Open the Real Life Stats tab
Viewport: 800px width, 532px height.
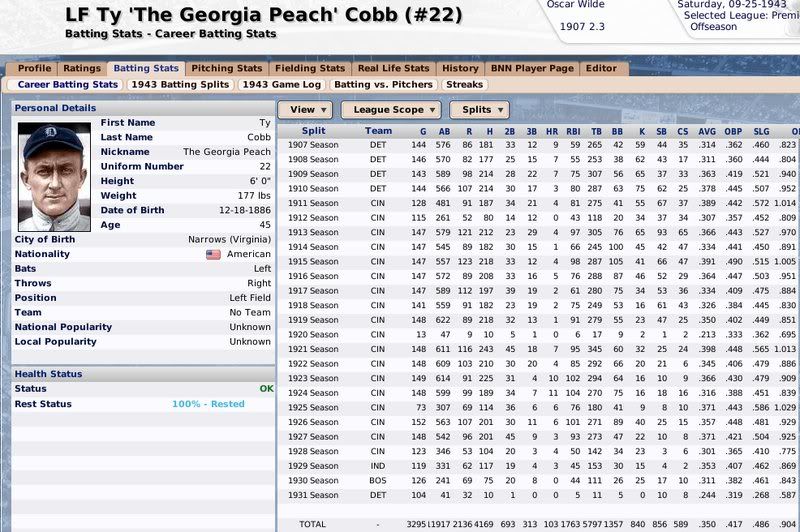tap(392, 68)
